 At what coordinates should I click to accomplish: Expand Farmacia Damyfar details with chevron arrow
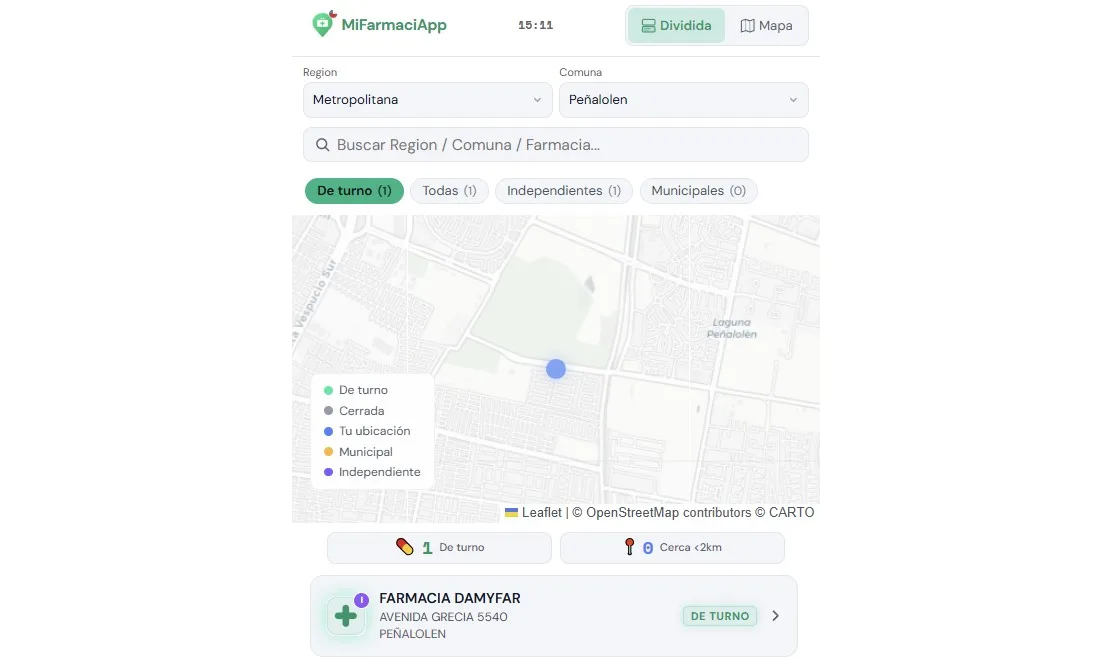775,616
